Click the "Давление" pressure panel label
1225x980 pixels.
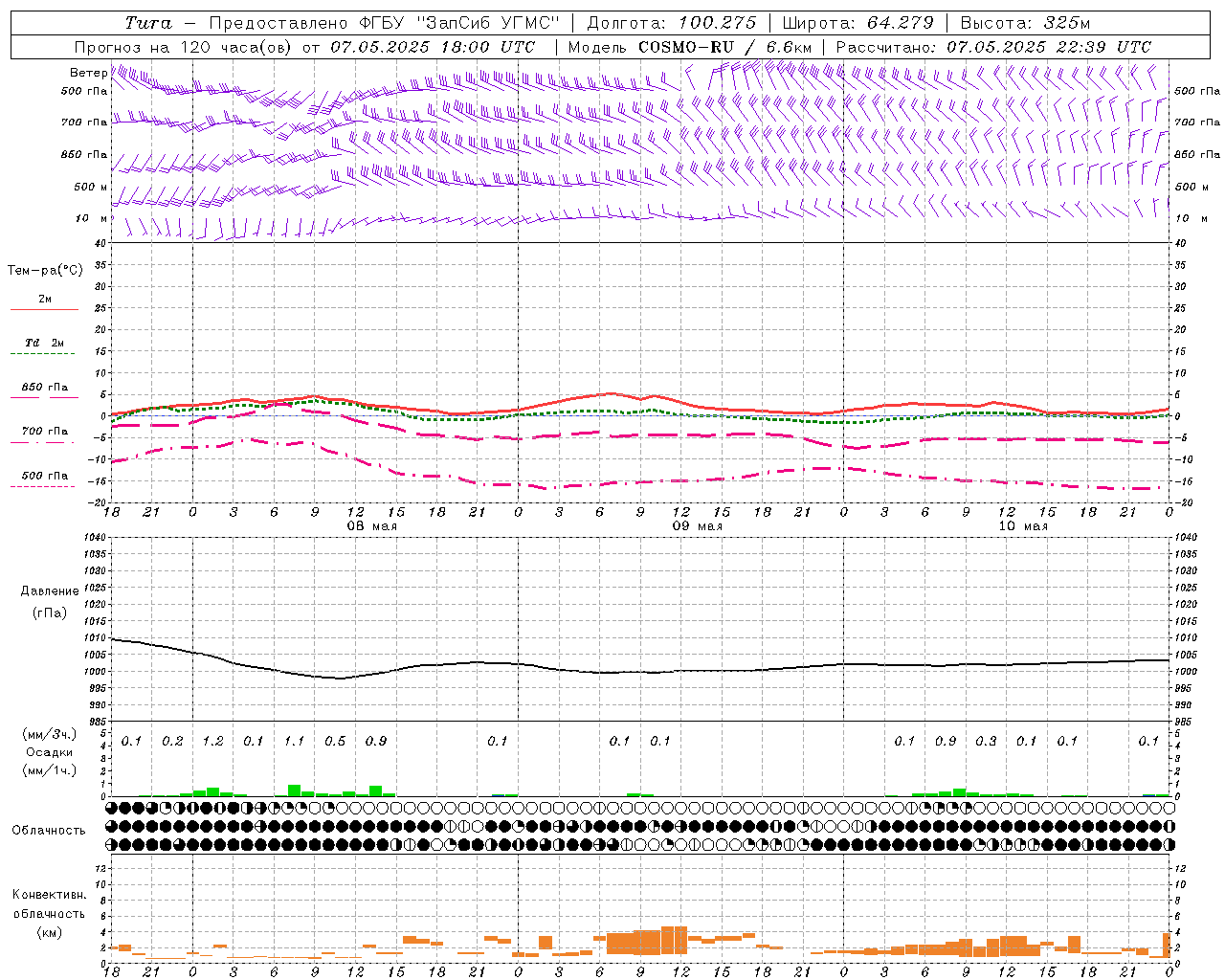[50, 591]
